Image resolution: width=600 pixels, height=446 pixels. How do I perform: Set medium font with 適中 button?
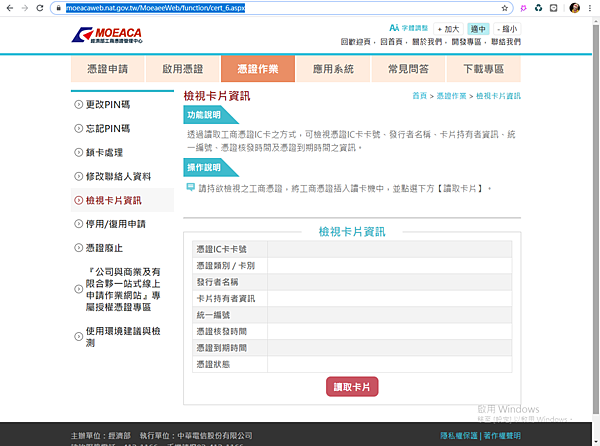478,29
